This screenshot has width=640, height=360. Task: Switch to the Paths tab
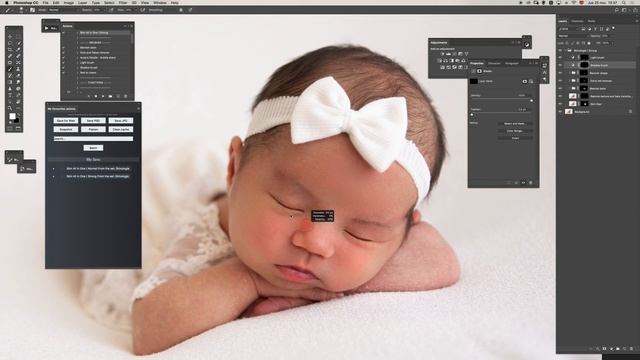(x=591, y=21)
